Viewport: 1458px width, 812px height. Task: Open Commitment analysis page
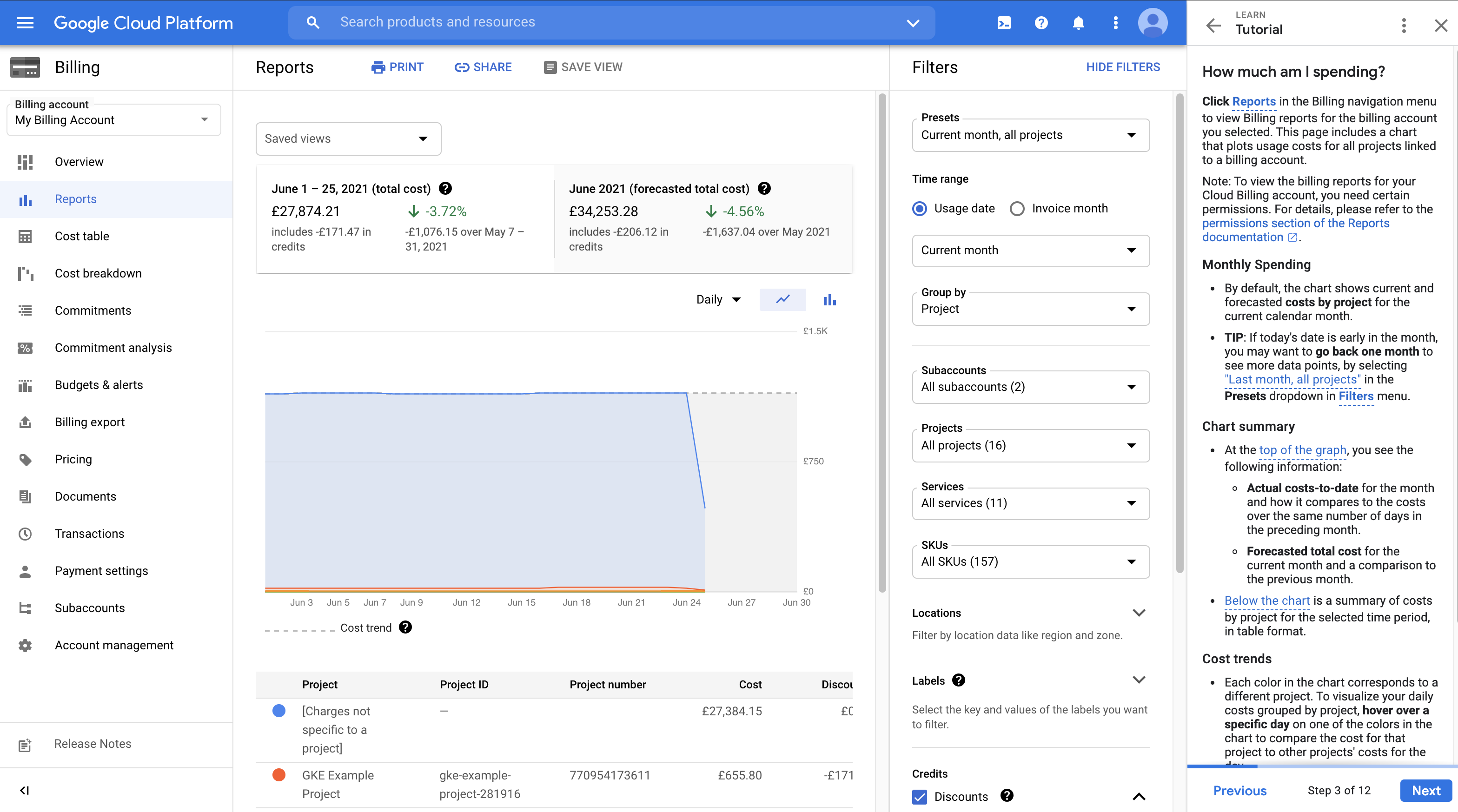click(x=113, y=347)
